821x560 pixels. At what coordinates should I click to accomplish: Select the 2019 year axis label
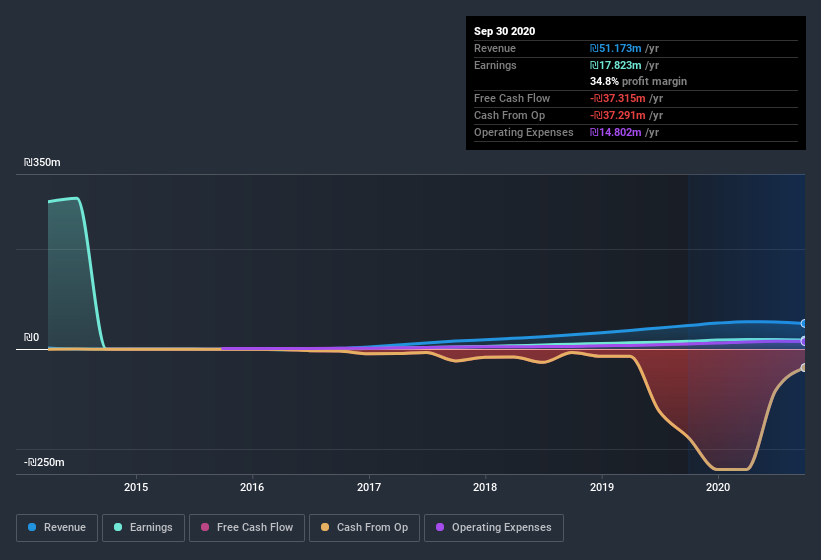[x=601, y=488]
